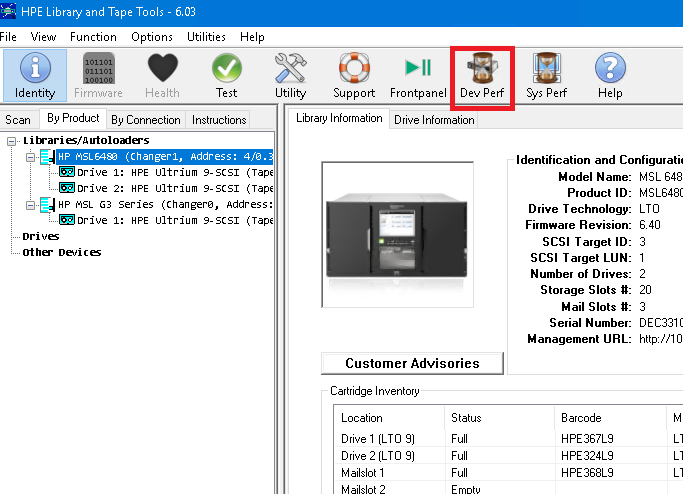
Task: Click tape icon of Drive 2 under MSL6480
Action: [x=67, y=188]
